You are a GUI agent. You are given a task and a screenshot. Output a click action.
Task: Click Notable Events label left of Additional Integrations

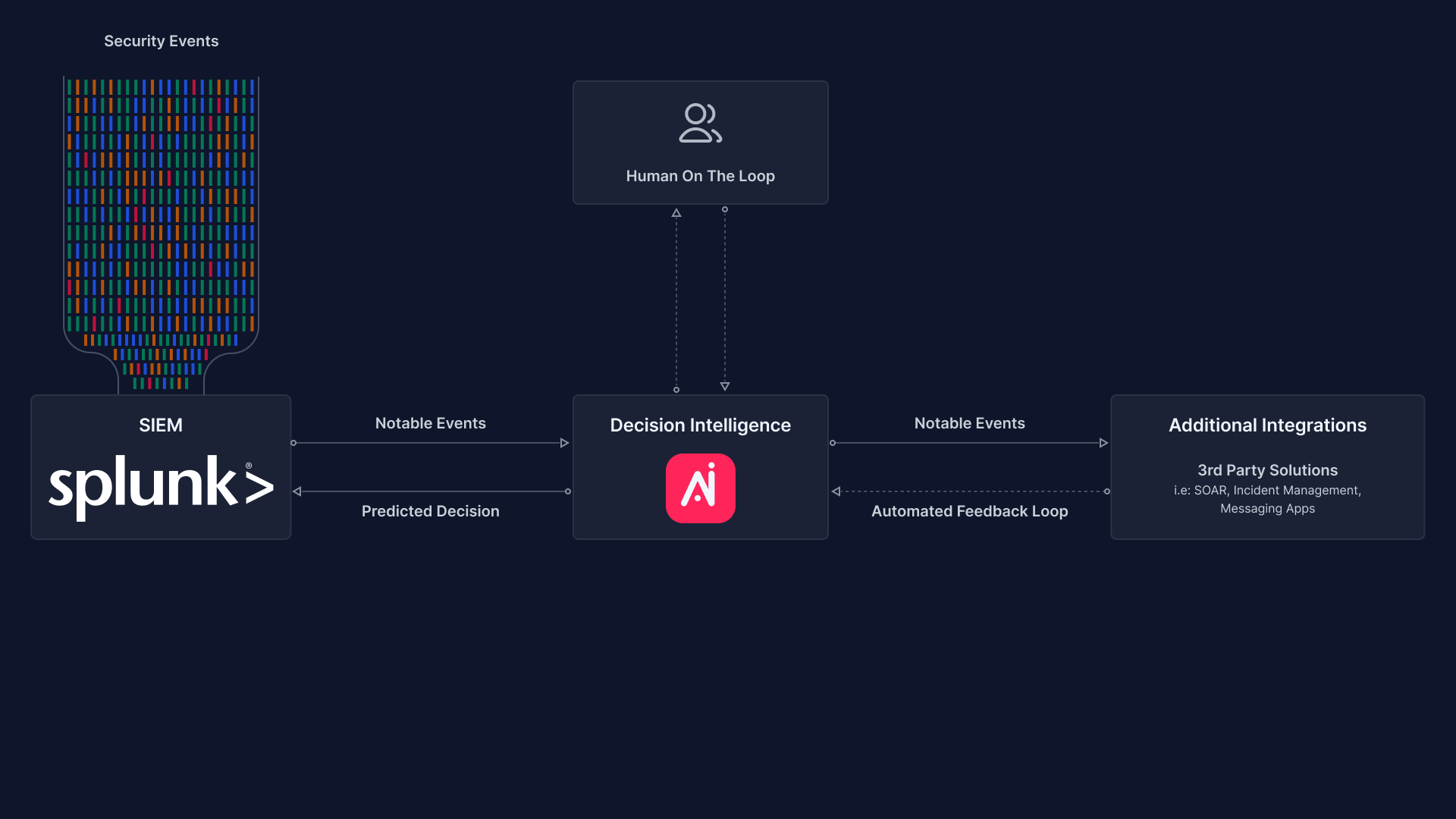pos(969,423)
